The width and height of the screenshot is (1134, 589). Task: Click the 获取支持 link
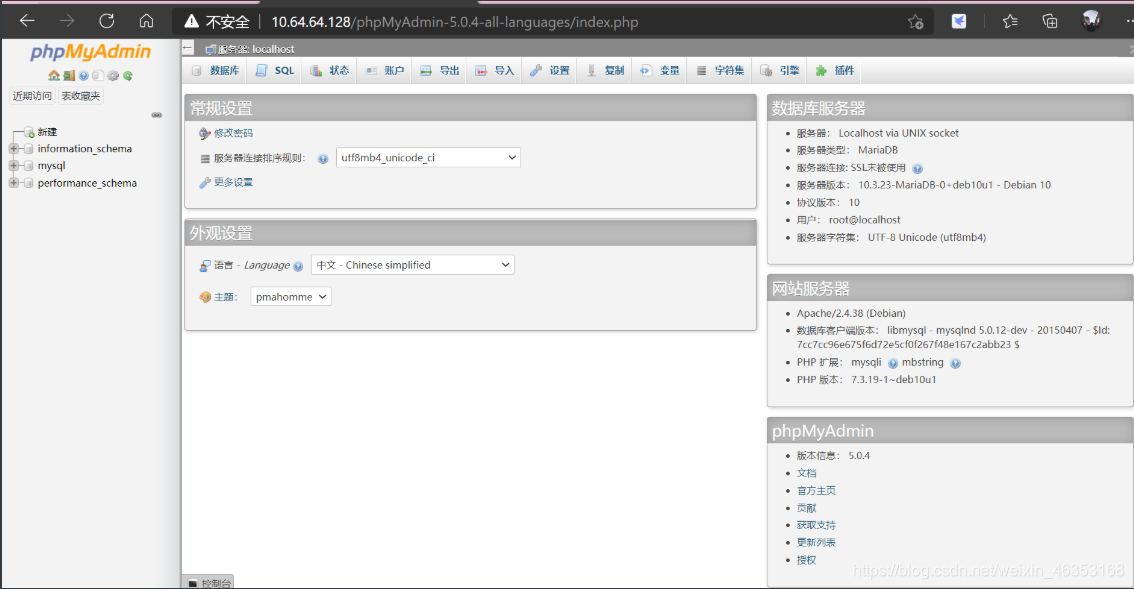(816, 525)
